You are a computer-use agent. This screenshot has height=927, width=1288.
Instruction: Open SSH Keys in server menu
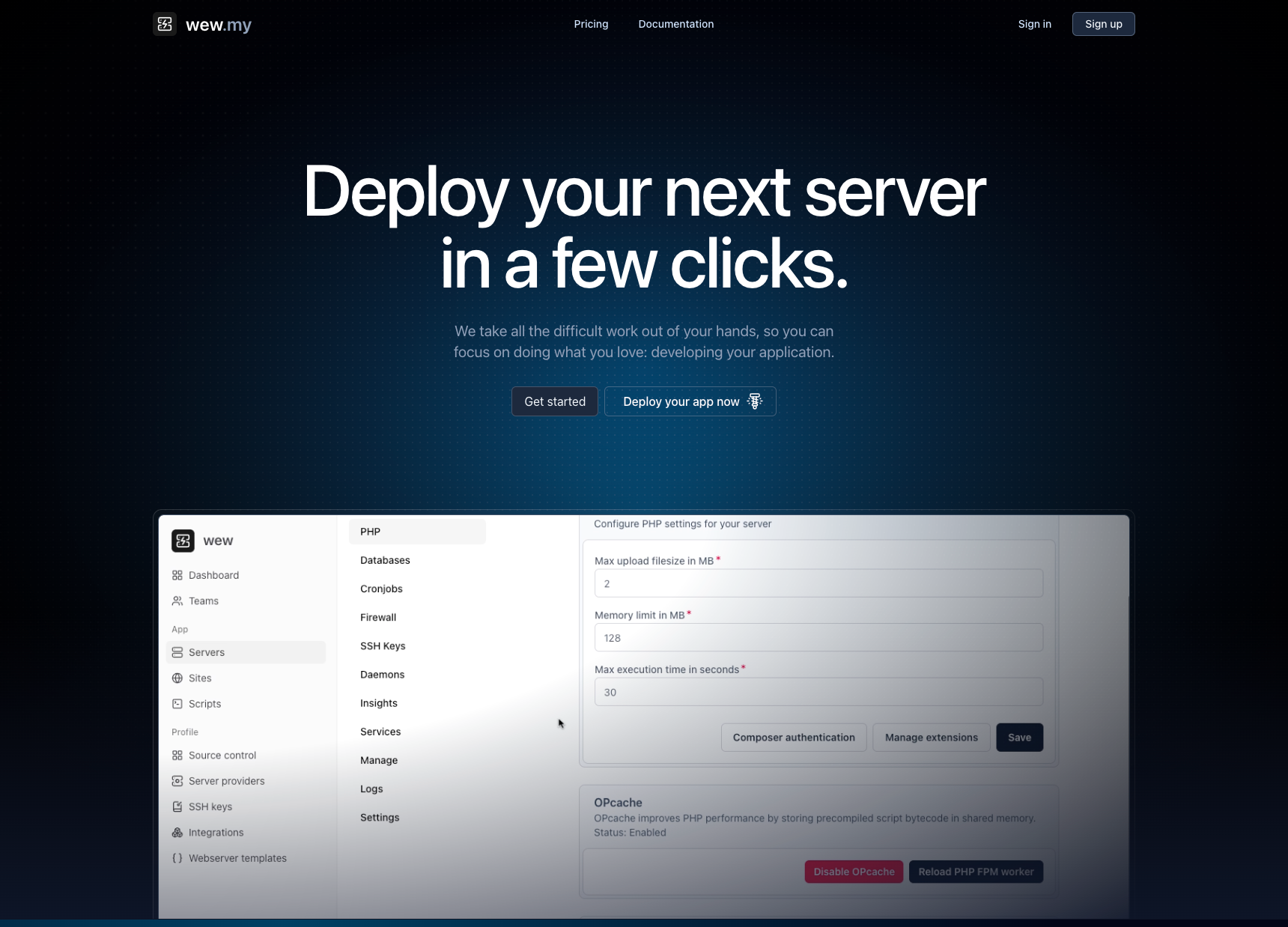click(383, 645)
